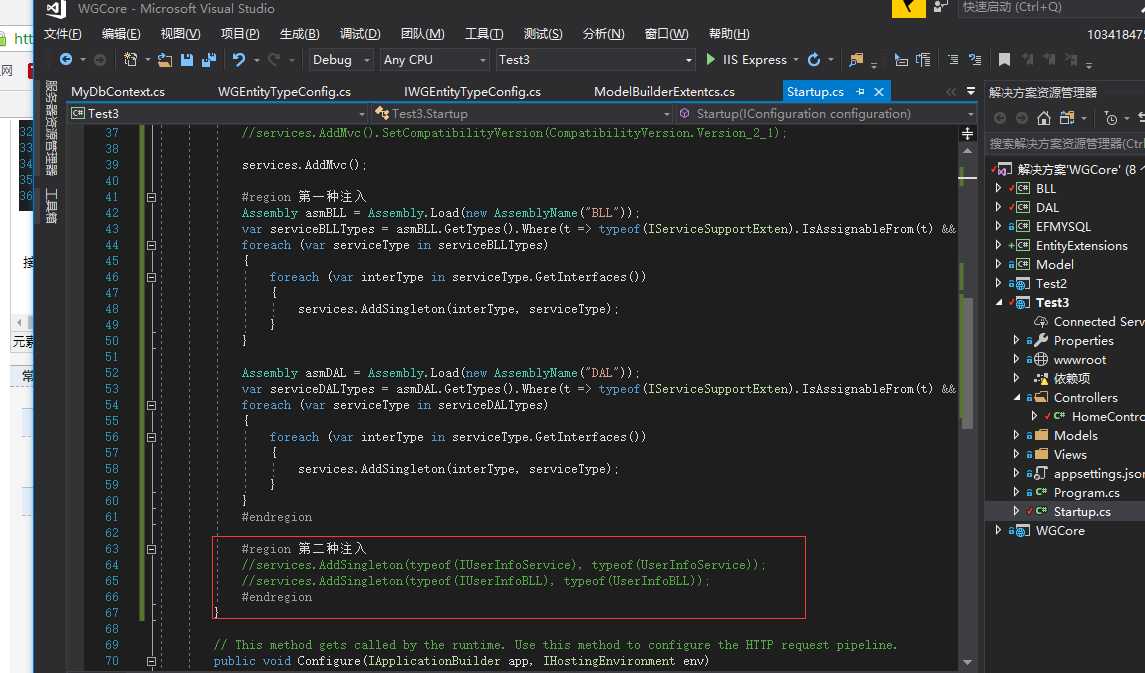Select the EntityExtensions project

[1081, 245]
